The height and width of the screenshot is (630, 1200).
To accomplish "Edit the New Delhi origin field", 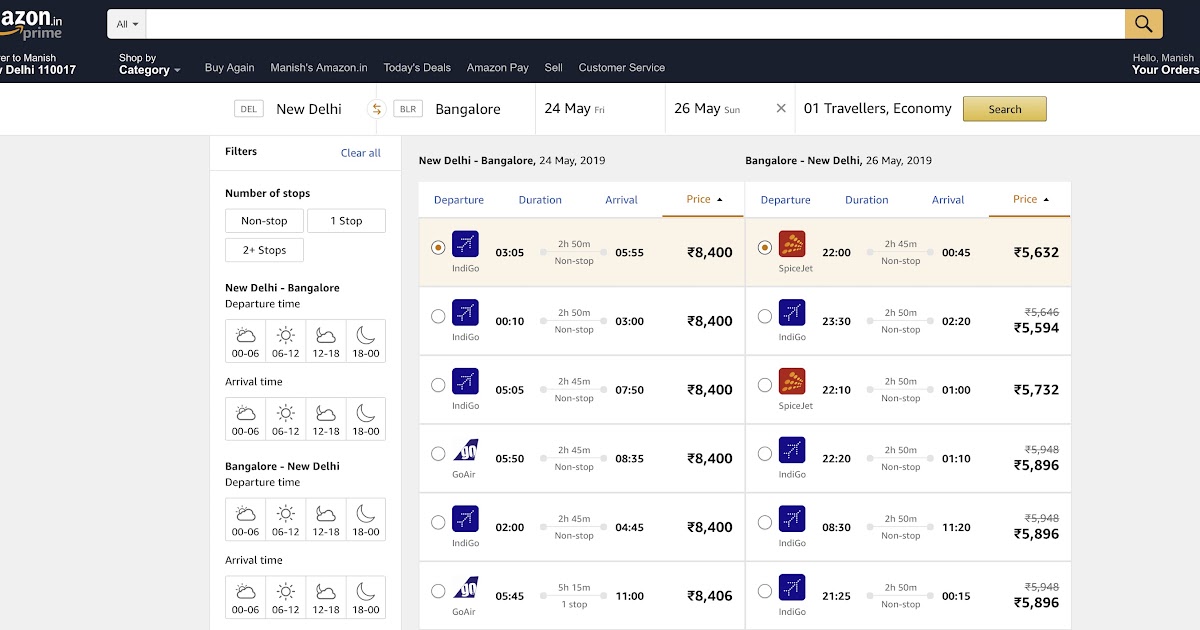I will [308, 109].
